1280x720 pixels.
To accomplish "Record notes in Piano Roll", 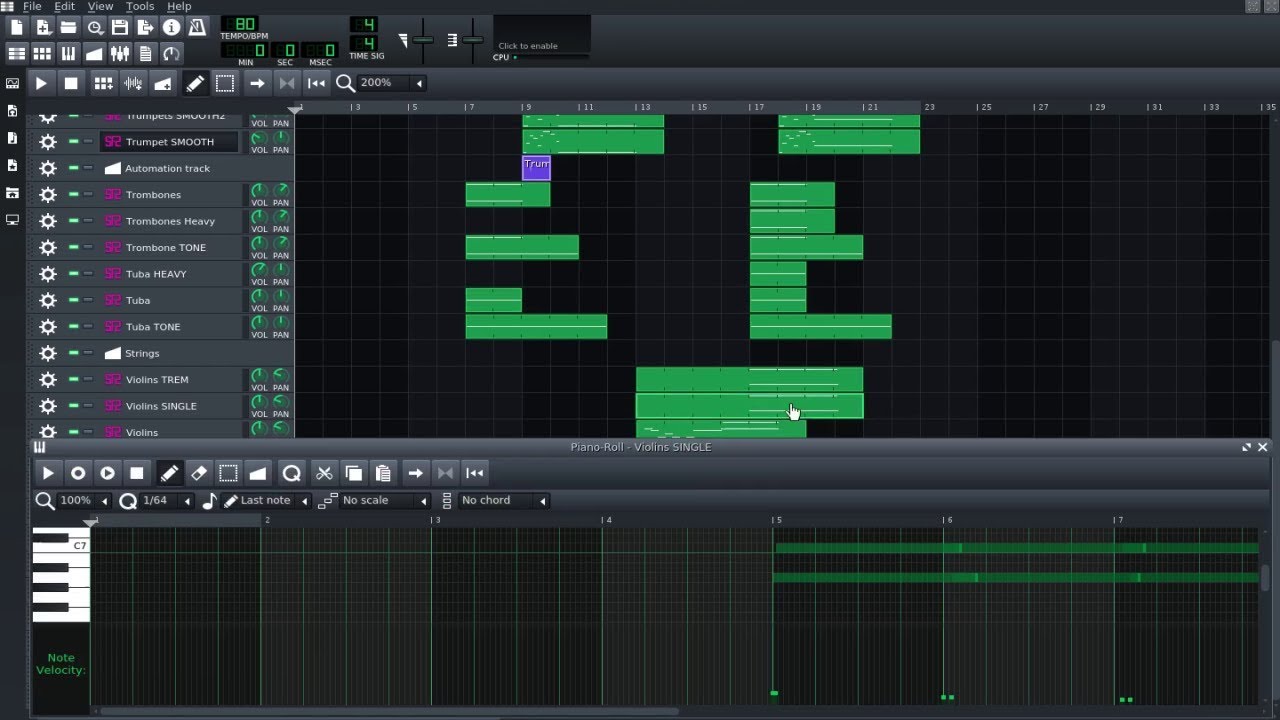I will tap(78, 473).
